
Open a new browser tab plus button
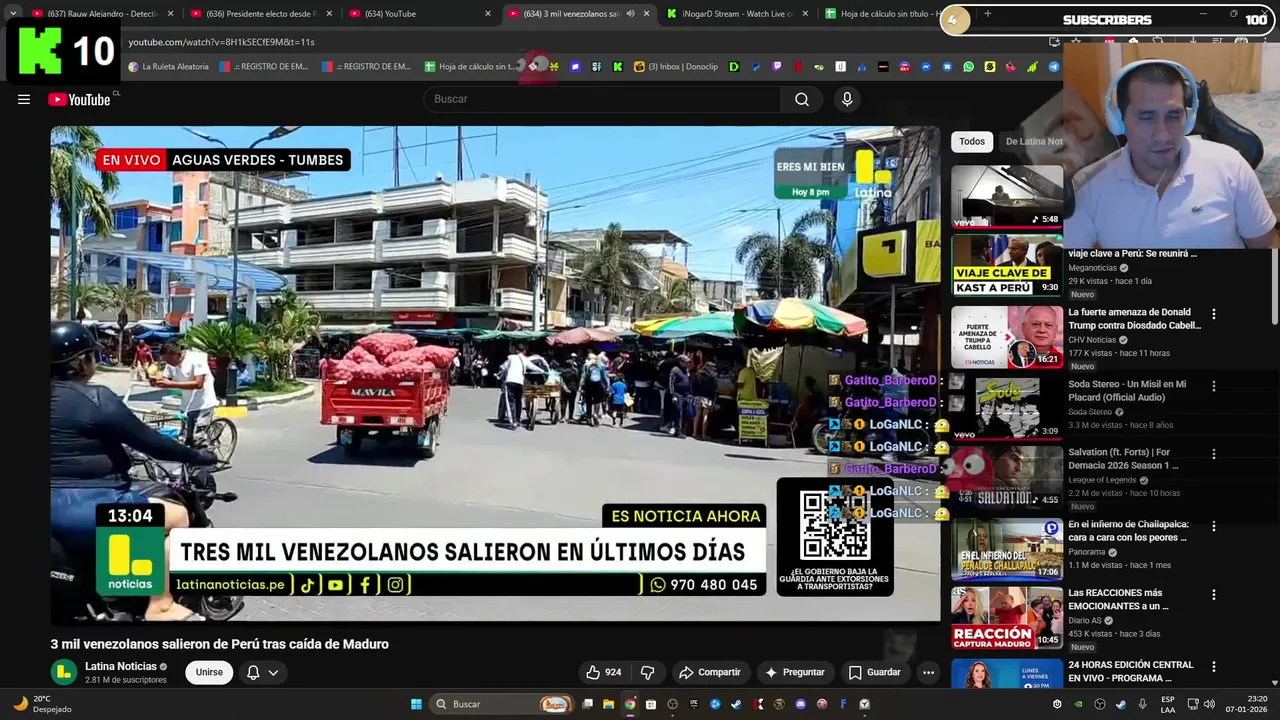coord(988,14)
